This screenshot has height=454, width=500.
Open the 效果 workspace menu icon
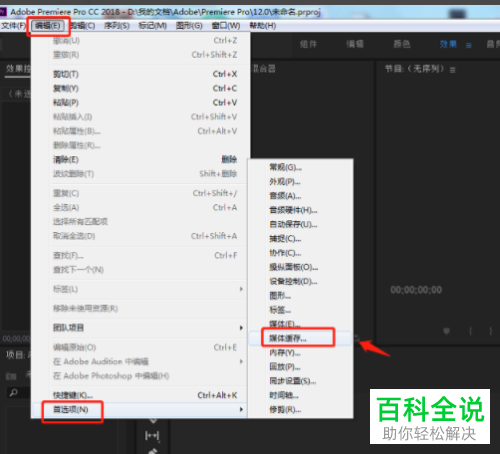pyautogui.click(x=469, y=45)
